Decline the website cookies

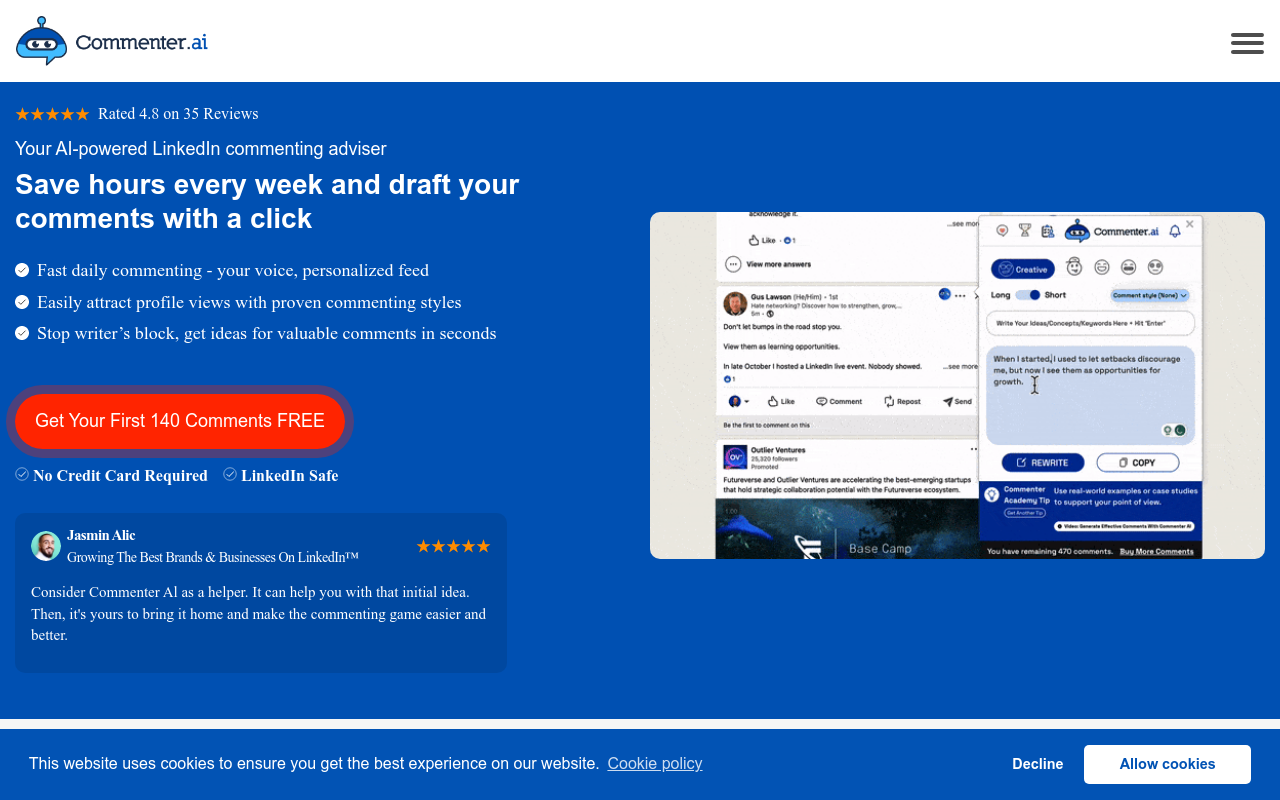click(1037, 764)
